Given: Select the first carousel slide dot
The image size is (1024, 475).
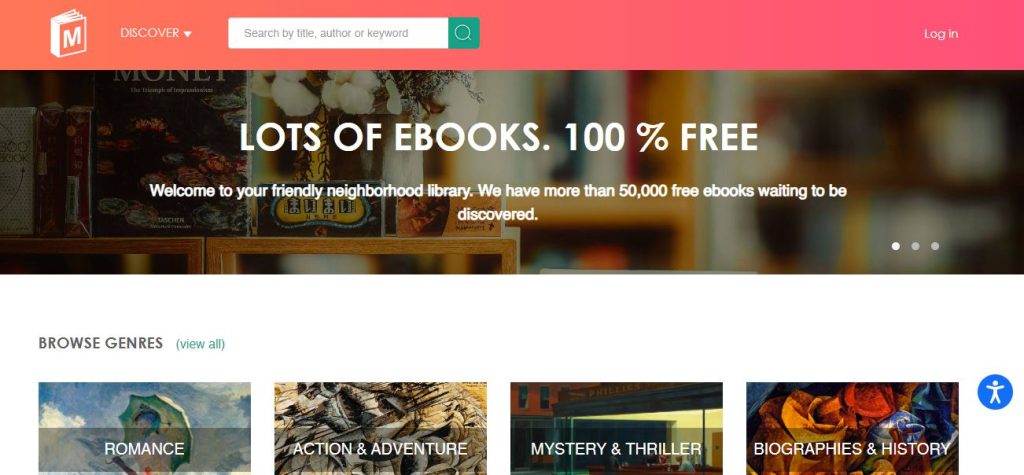Looking at the screenshot, I should [x=895, y=246].
